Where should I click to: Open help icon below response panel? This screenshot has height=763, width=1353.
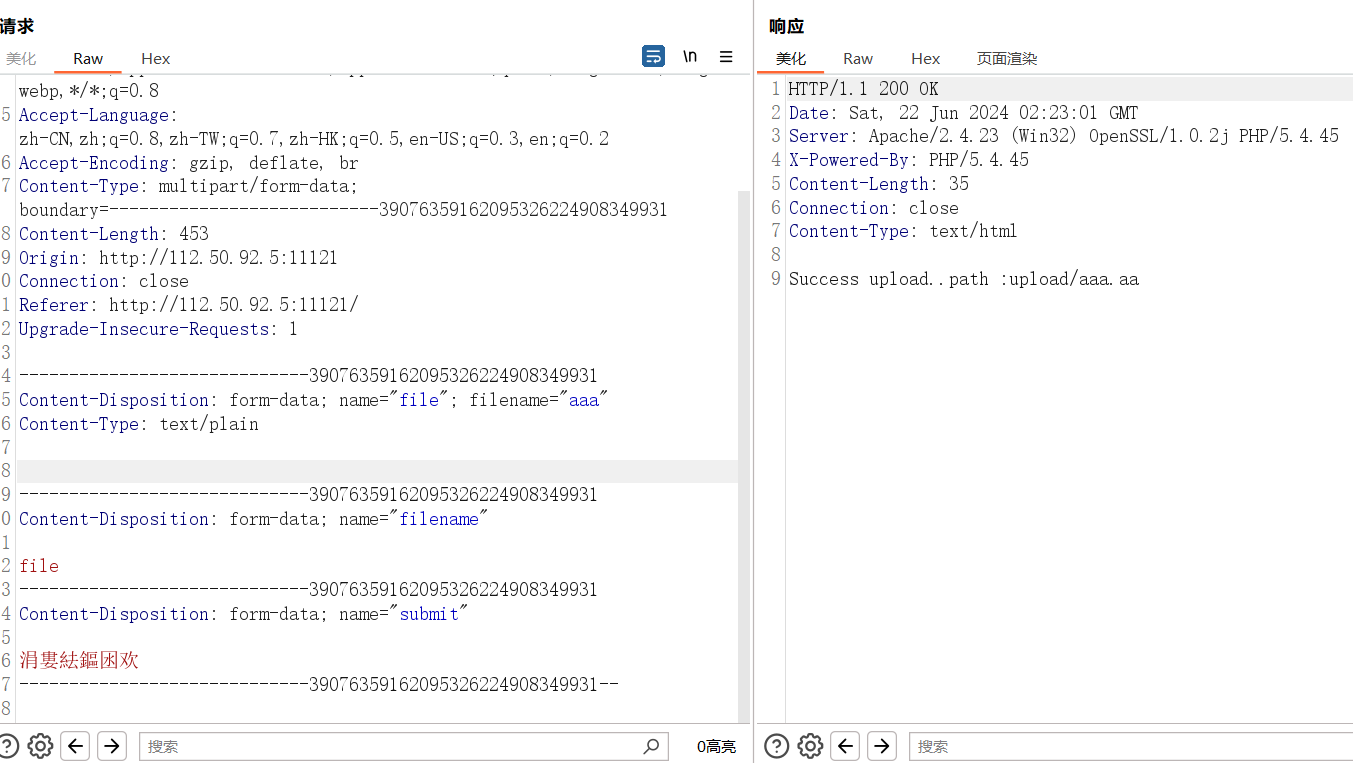pos(776,746)
